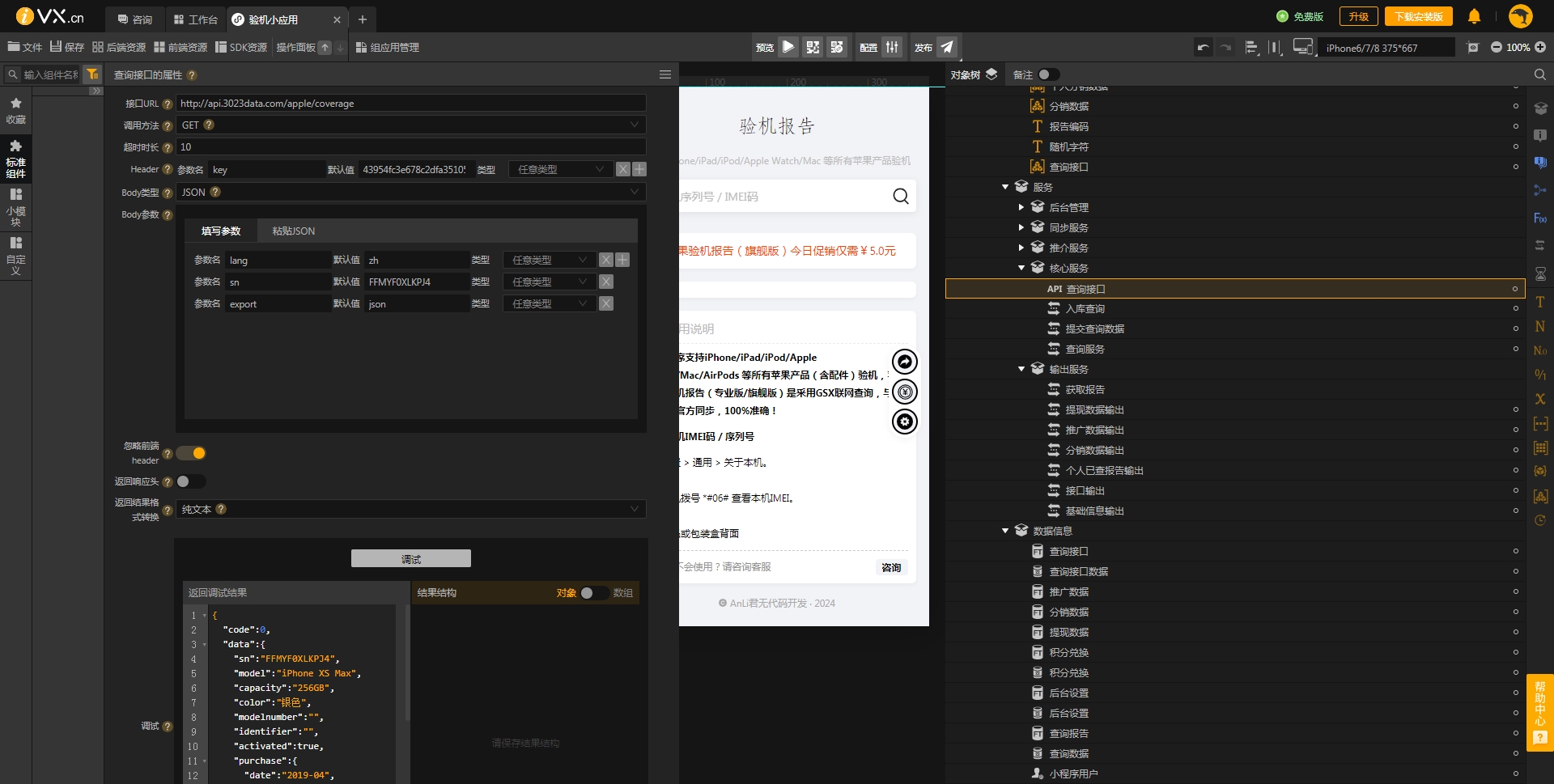The image size is (1554, 784).
Task: Click 保存 save in toolbar
Action: pos(67,48)
